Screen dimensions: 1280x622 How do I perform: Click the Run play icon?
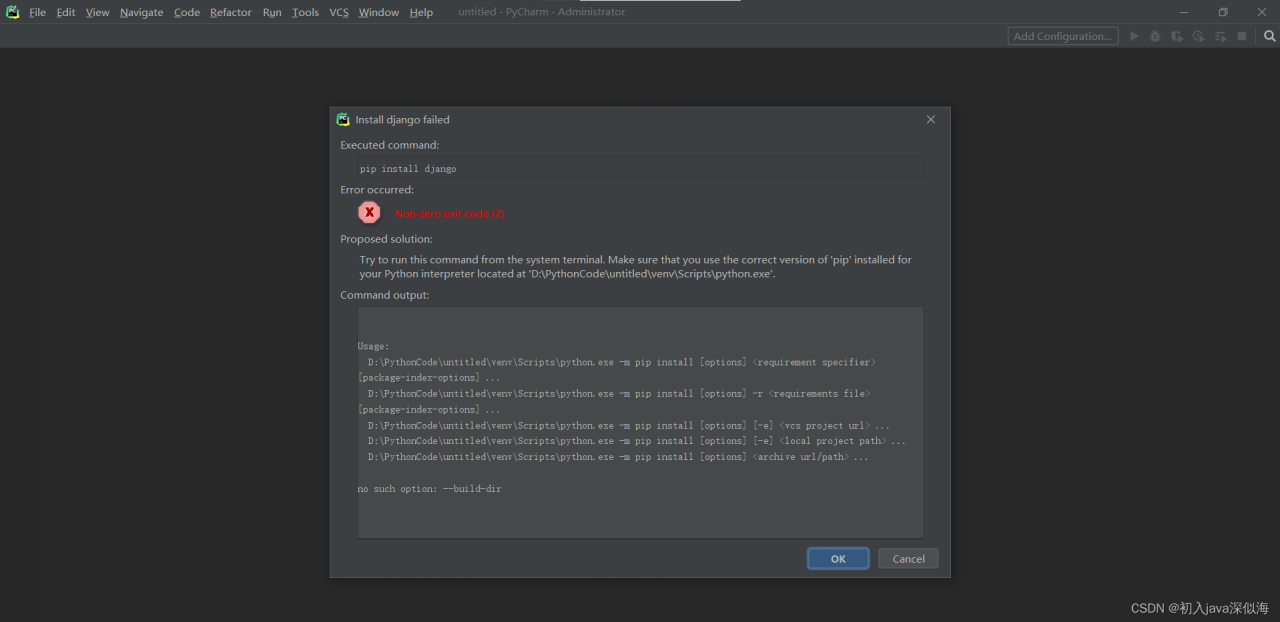1134,36
